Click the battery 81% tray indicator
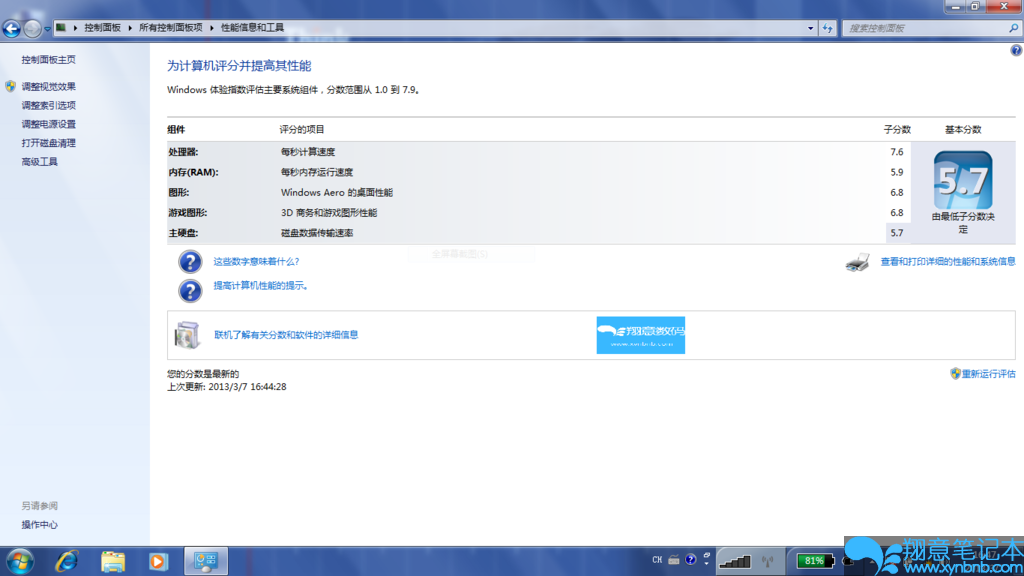This screenshot has width=1024, height=576. pos(811,561)
